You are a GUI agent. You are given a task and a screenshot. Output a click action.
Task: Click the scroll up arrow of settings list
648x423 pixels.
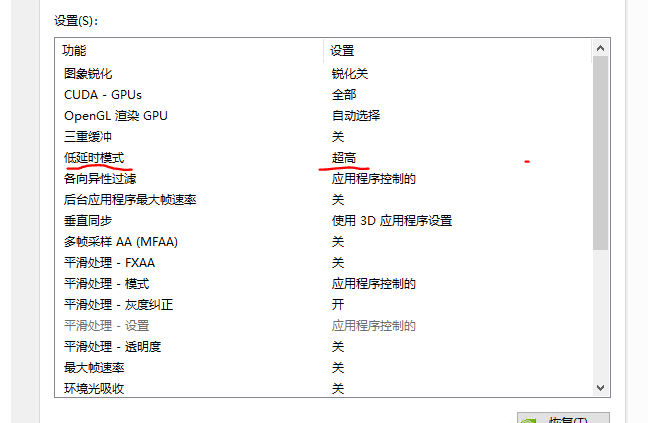[x=600, y=48]
